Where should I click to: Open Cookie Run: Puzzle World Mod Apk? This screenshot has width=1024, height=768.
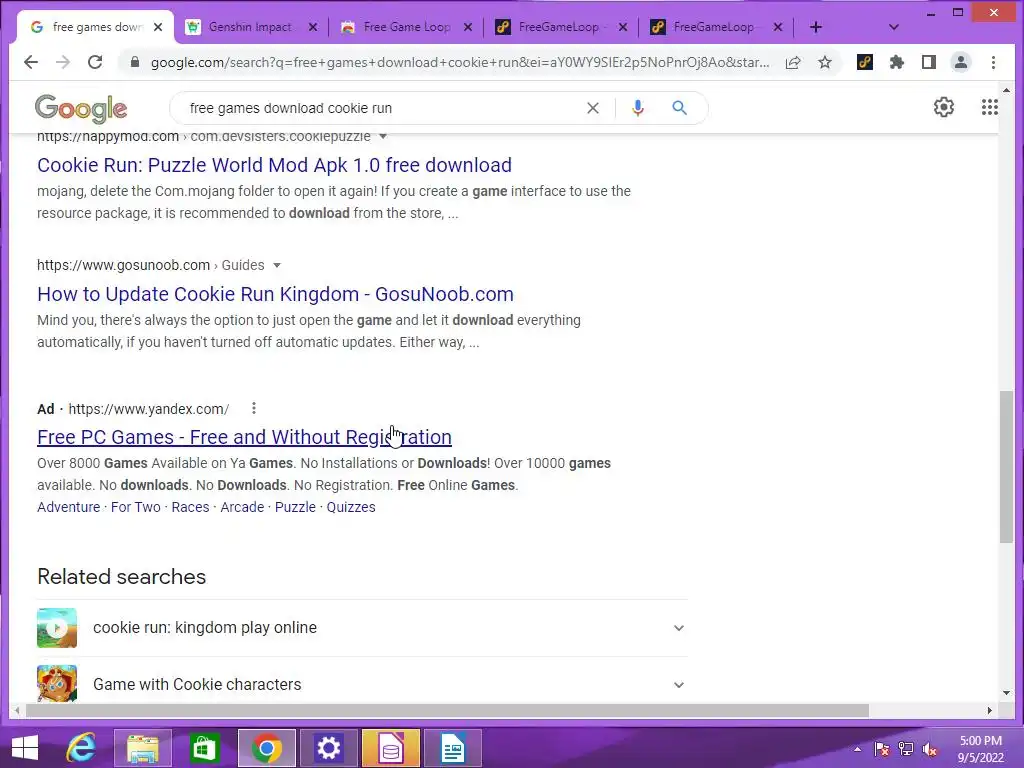coord(274,165)
